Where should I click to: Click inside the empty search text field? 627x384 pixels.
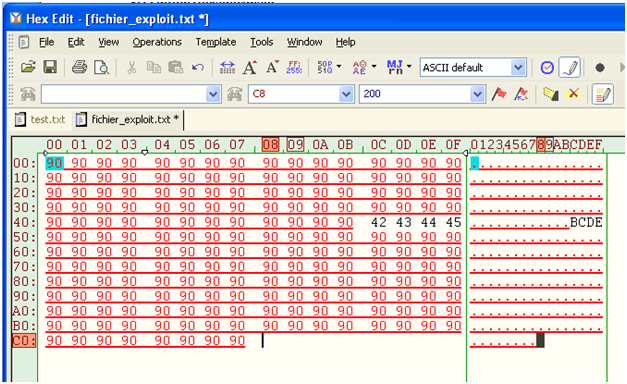124,94
